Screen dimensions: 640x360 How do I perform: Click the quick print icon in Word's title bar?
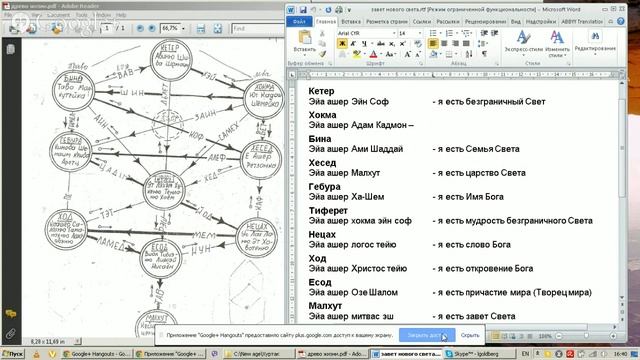coord(339,9)
